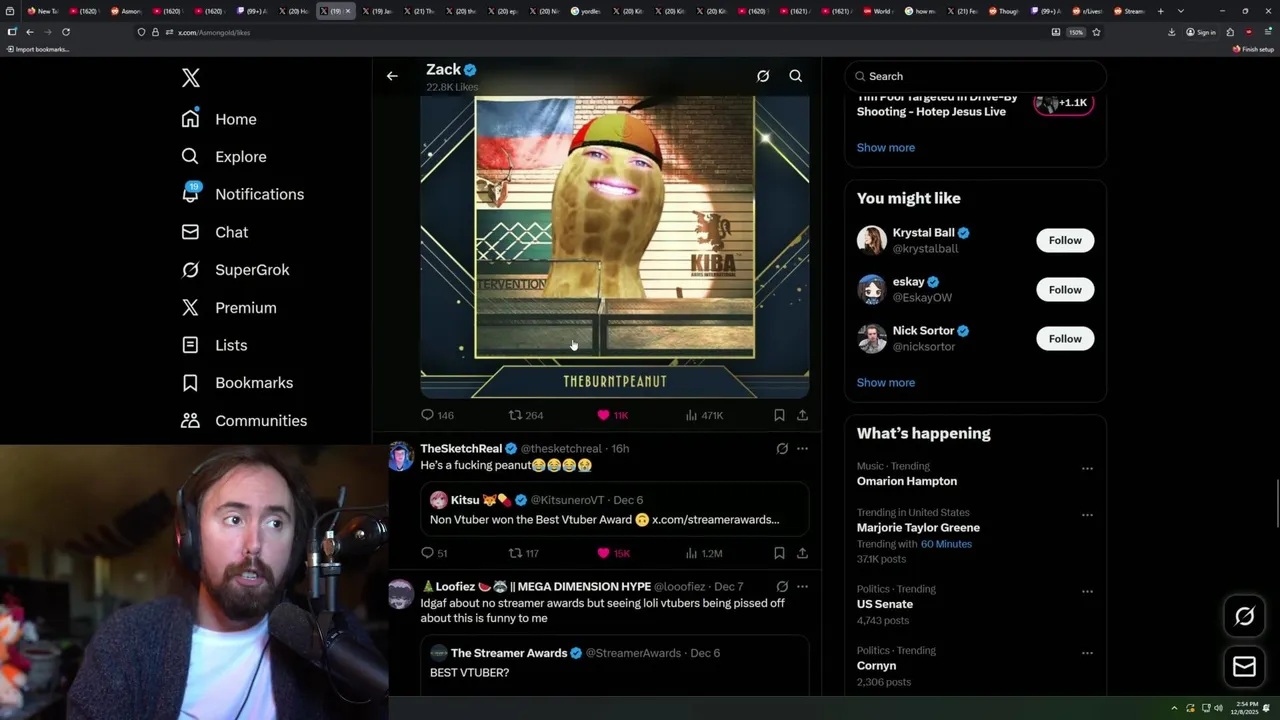Open the quoted Kitsu post
Viewport: 1280px width, 720px height.
pos(614,509)
